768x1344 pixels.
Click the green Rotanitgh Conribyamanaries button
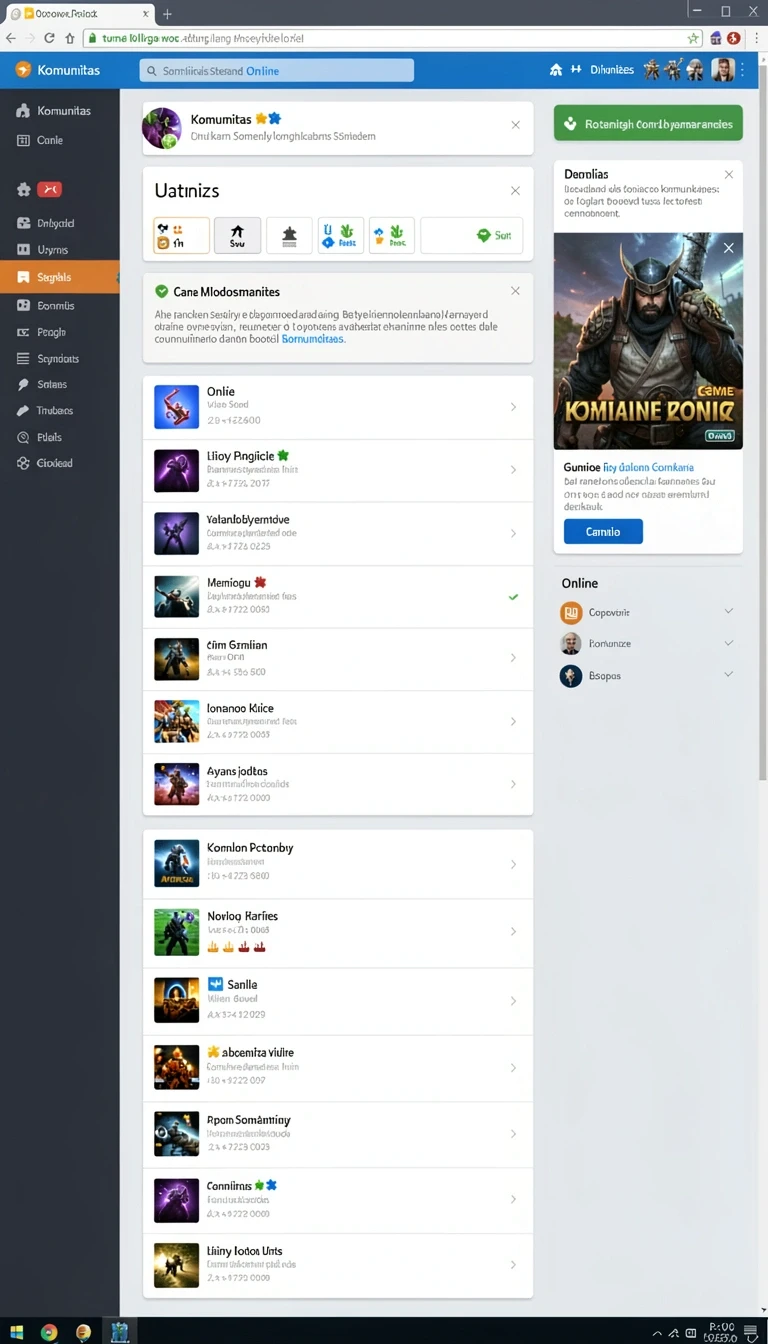click(648, 124)
